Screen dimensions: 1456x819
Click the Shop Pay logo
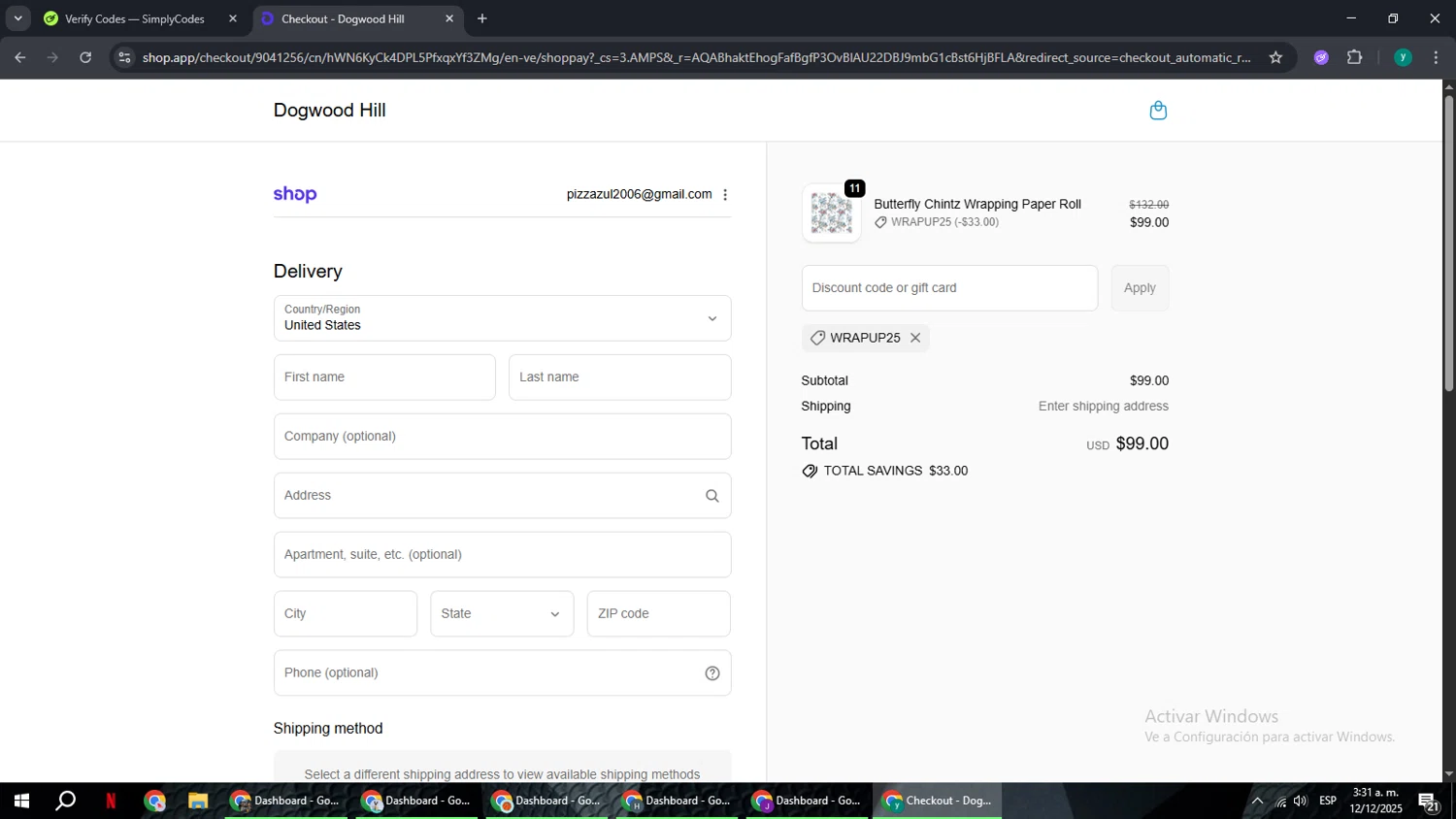click(295, 194)
